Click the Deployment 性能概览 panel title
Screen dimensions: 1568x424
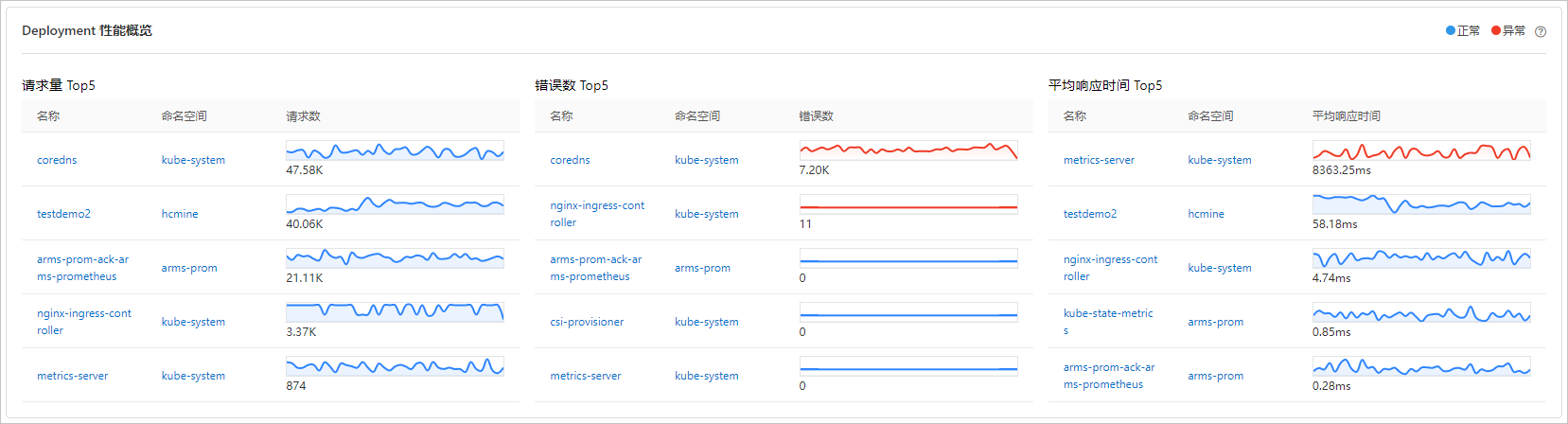click(x=87, y=30)
